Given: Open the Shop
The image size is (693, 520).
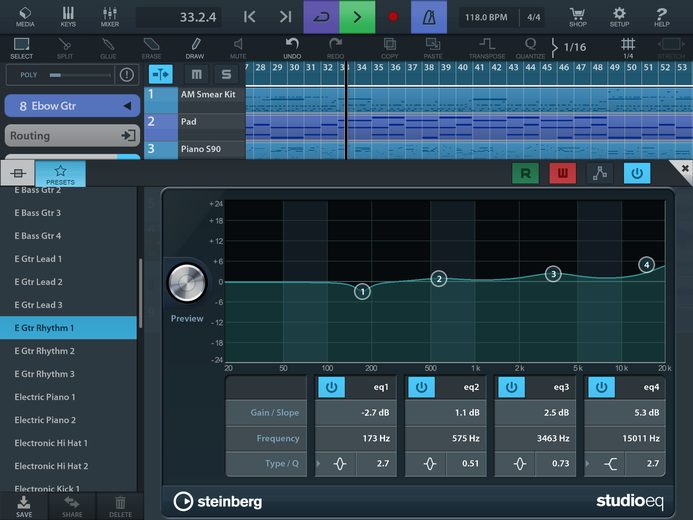Looking at the screenshot, I should (577, 17).
